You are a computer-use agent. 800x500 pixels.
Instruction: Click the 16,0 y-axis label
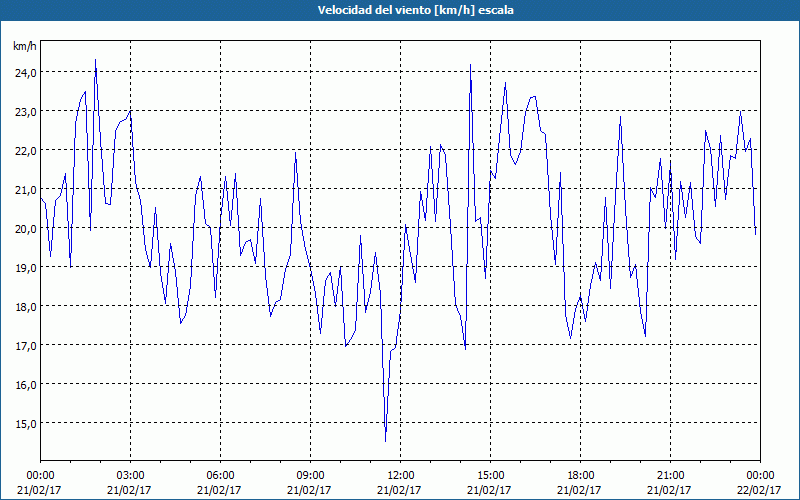(25, 384)
